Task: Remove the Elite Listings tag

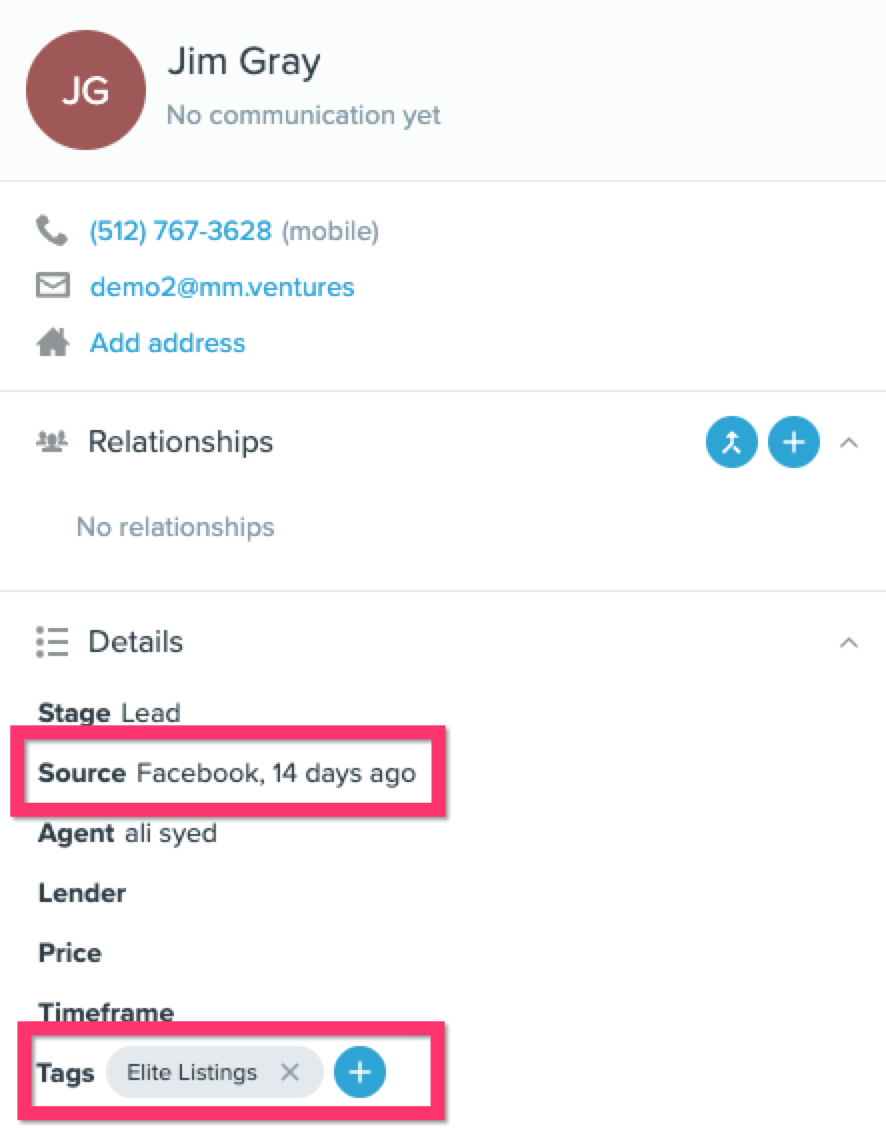Action: tap(290, 1073)
